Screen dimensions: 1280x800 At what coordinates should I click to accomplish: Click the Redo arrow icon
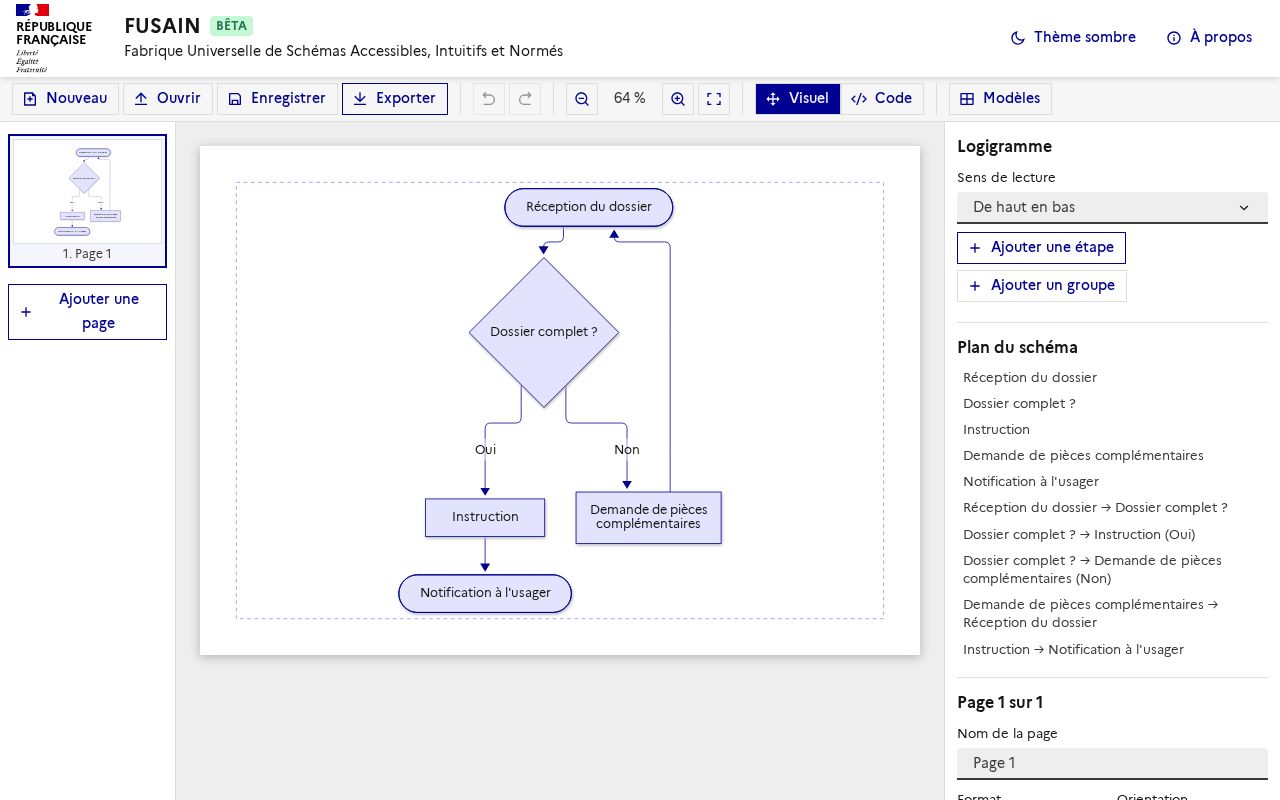(x=525, y=99)
